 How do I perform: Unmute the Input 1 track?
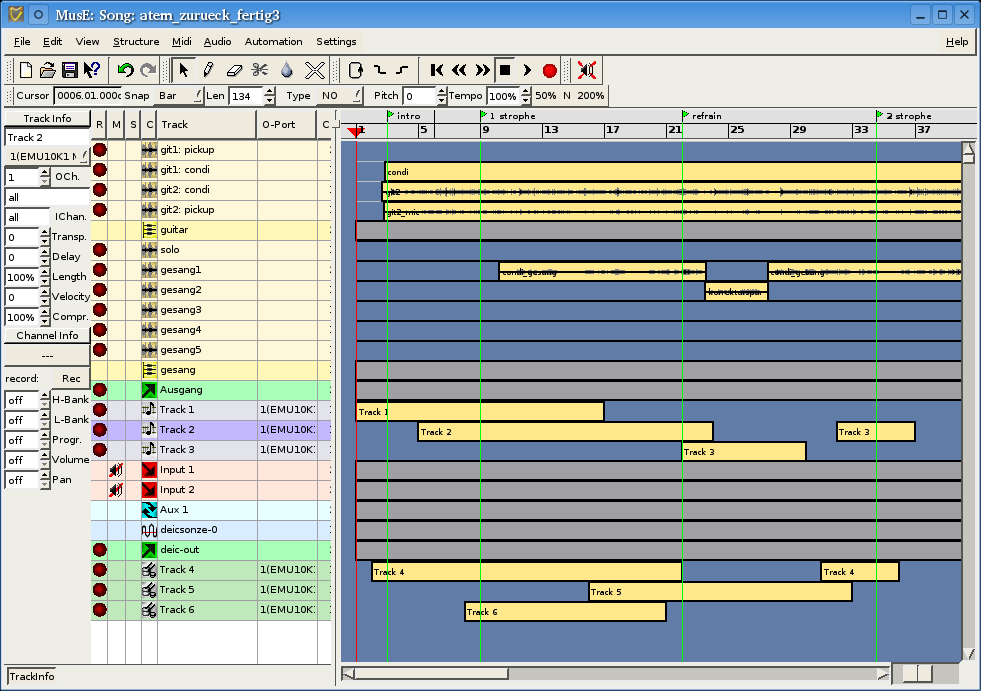point(116,470)
